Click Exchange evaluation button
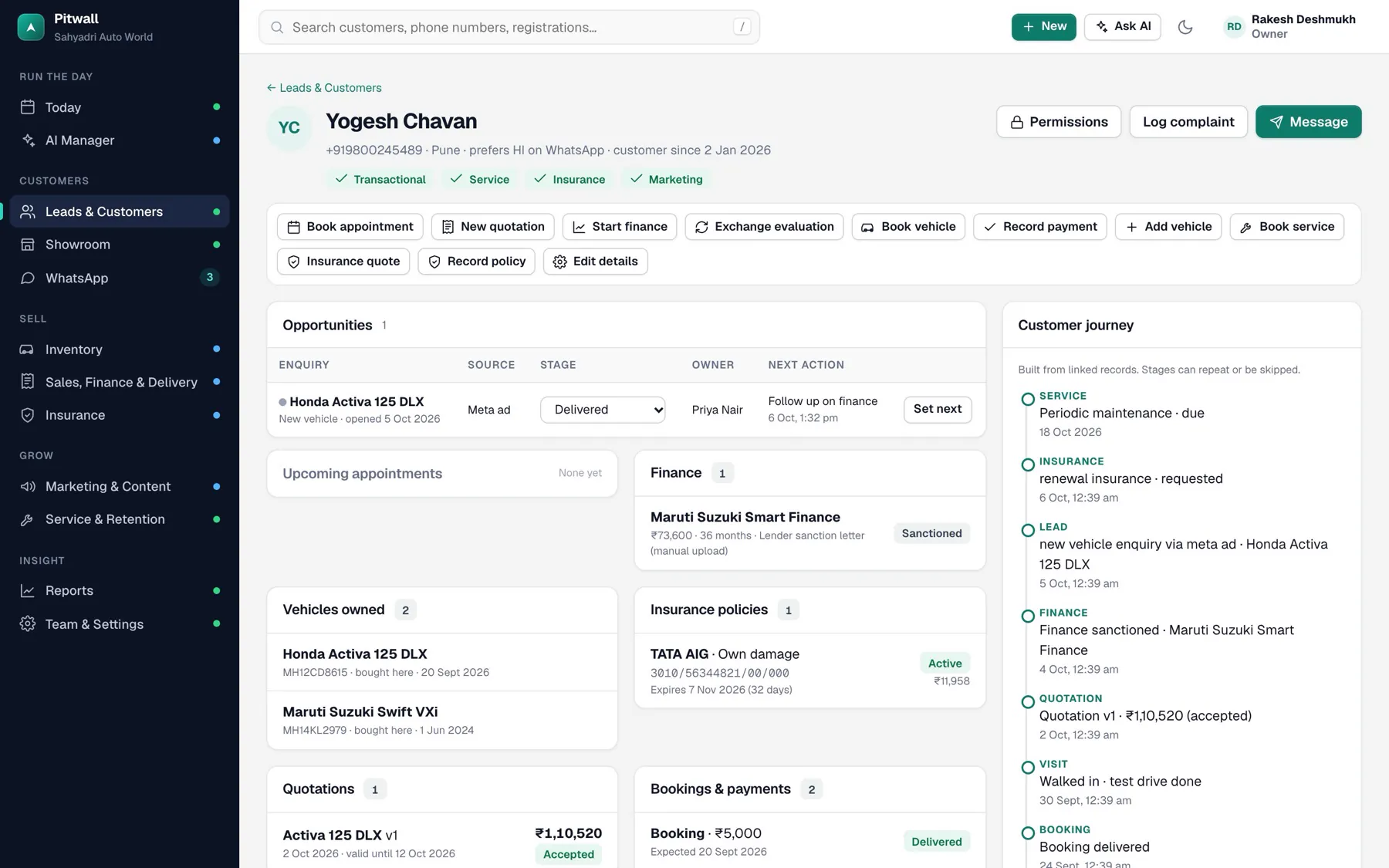 point(764,227)
